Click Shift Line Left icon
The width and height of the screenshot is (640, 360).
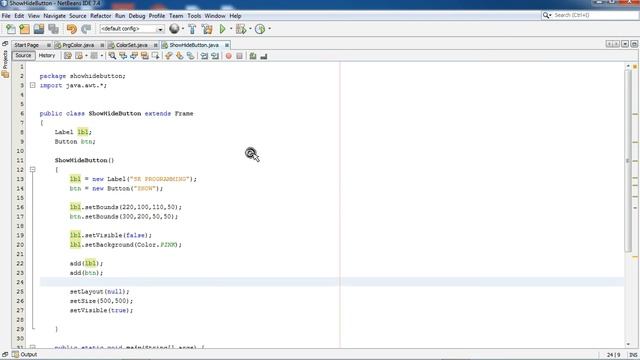tap(204, 56)
